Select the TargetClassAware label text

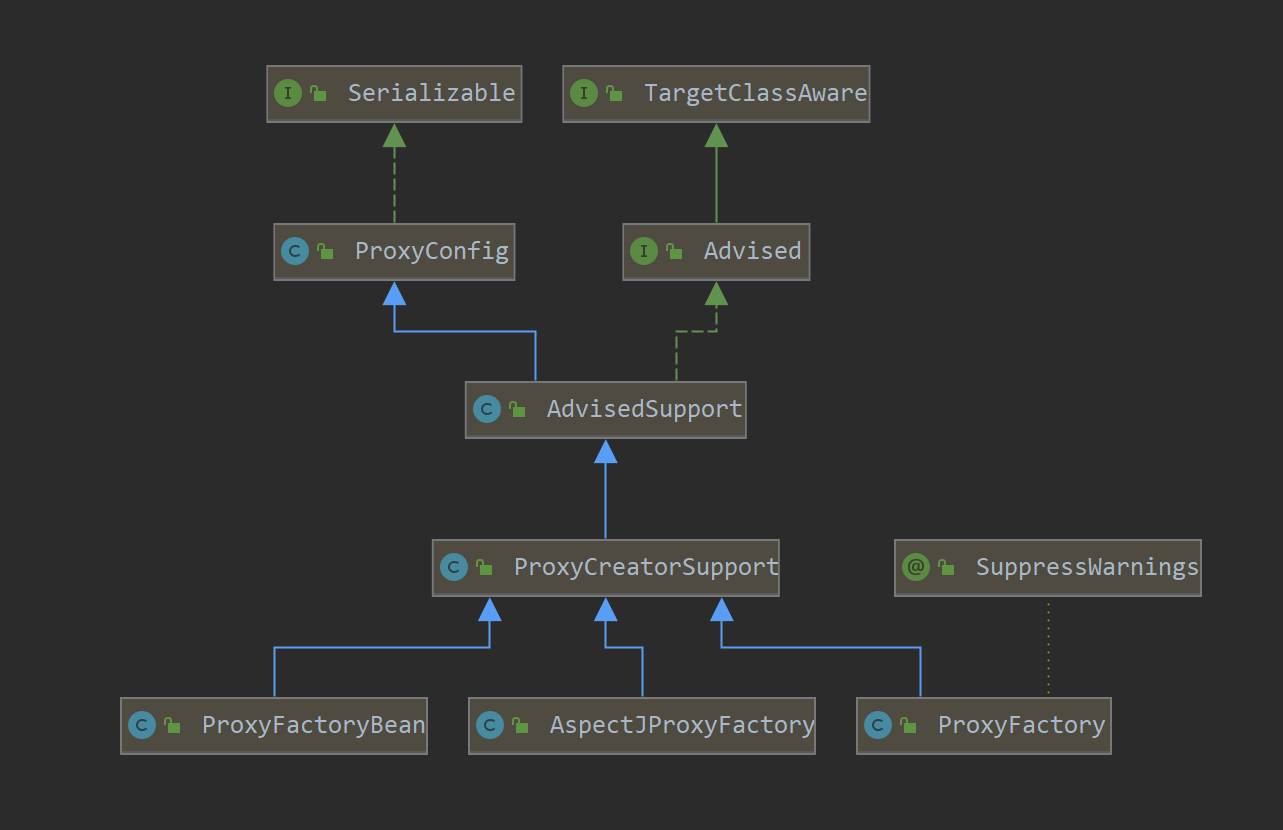[x=755, y=94]
